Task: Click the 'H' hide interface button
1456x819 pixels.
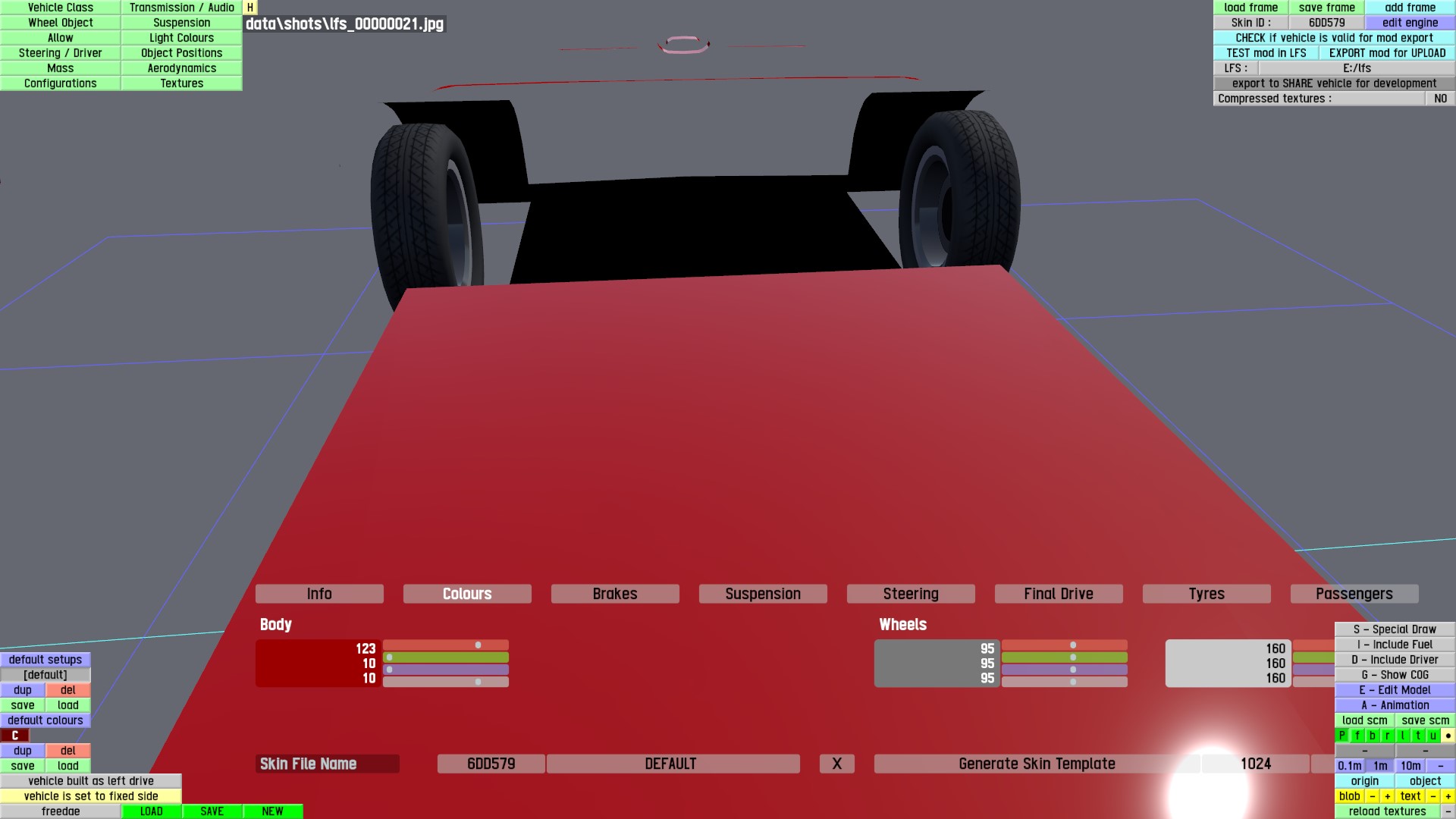Action: pyautogui.click(x=250, y=8)
